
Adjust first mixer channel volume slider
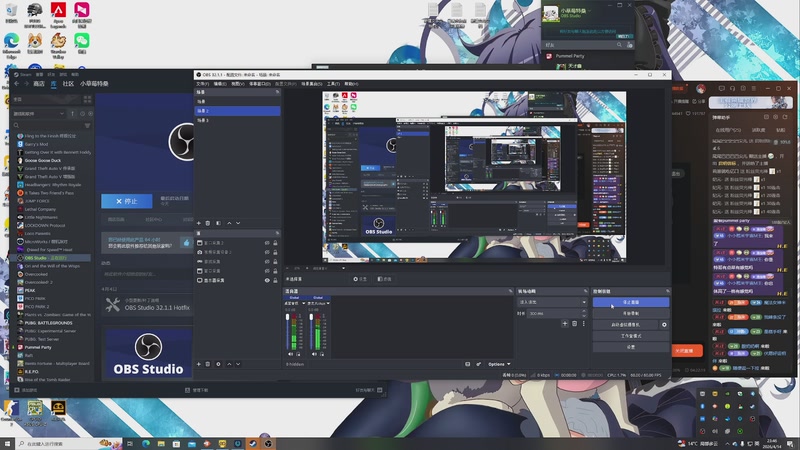[x=287, y=332]
